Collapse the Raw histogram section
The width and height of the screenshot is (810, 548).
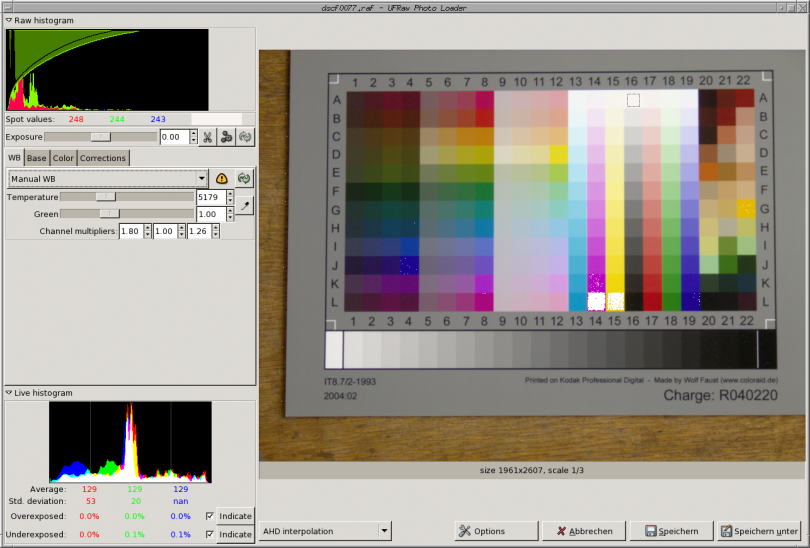pyautogui.click(x=8, y=20)
